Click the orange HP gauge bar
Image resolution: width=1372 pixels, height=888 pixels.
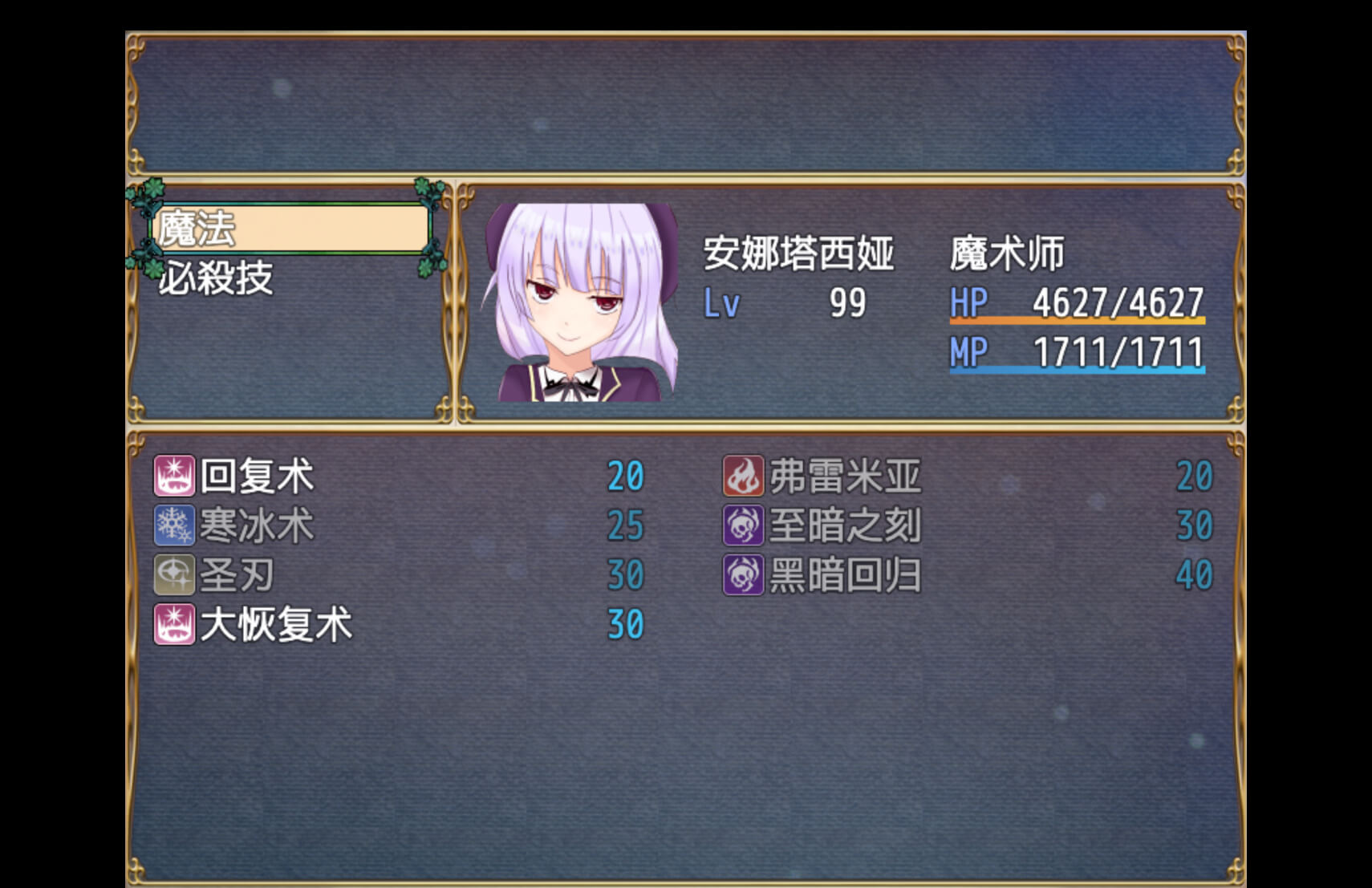[1077, 321]
